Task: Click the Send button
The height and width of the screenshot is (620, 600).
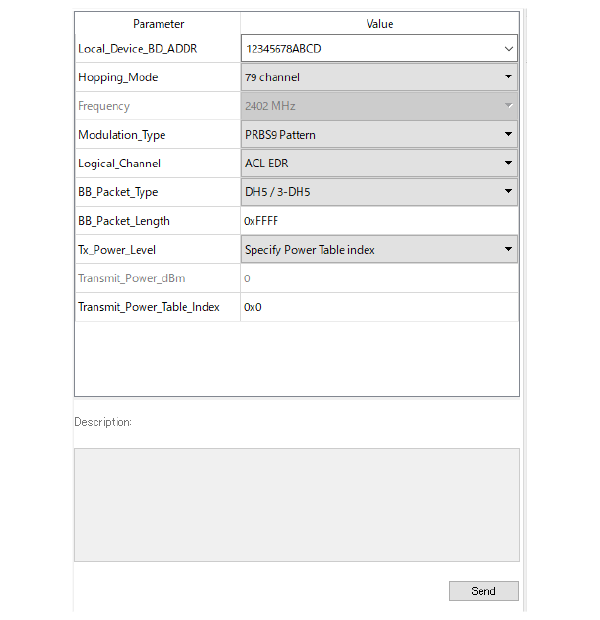Action: coord(483,591)
